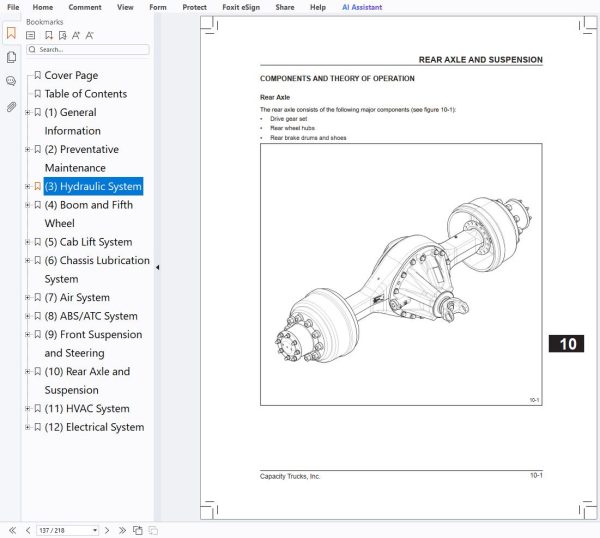Image resolution: width=600 pixels, height=538 pixels.
Task: Expand the (8) ABS/ATC System bookmark
Action: [28, 316]
